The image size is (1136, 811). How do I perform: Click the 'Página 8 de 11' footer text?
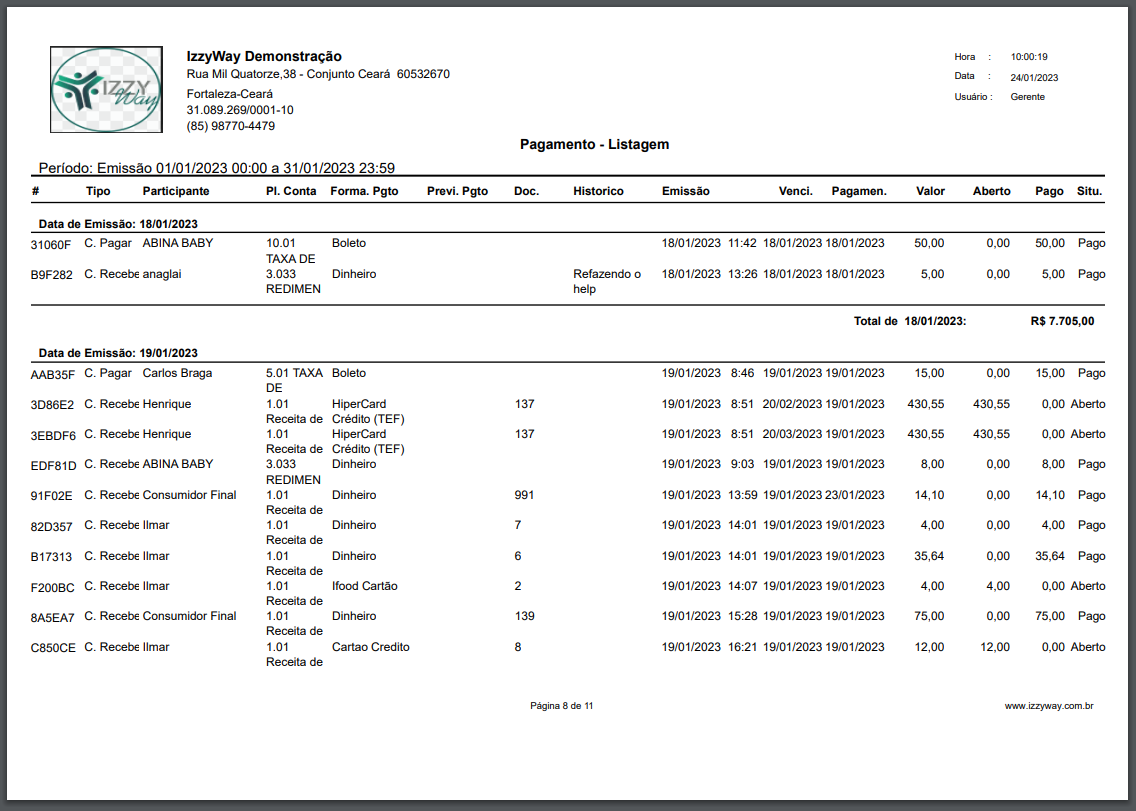(x=561, y=705)
